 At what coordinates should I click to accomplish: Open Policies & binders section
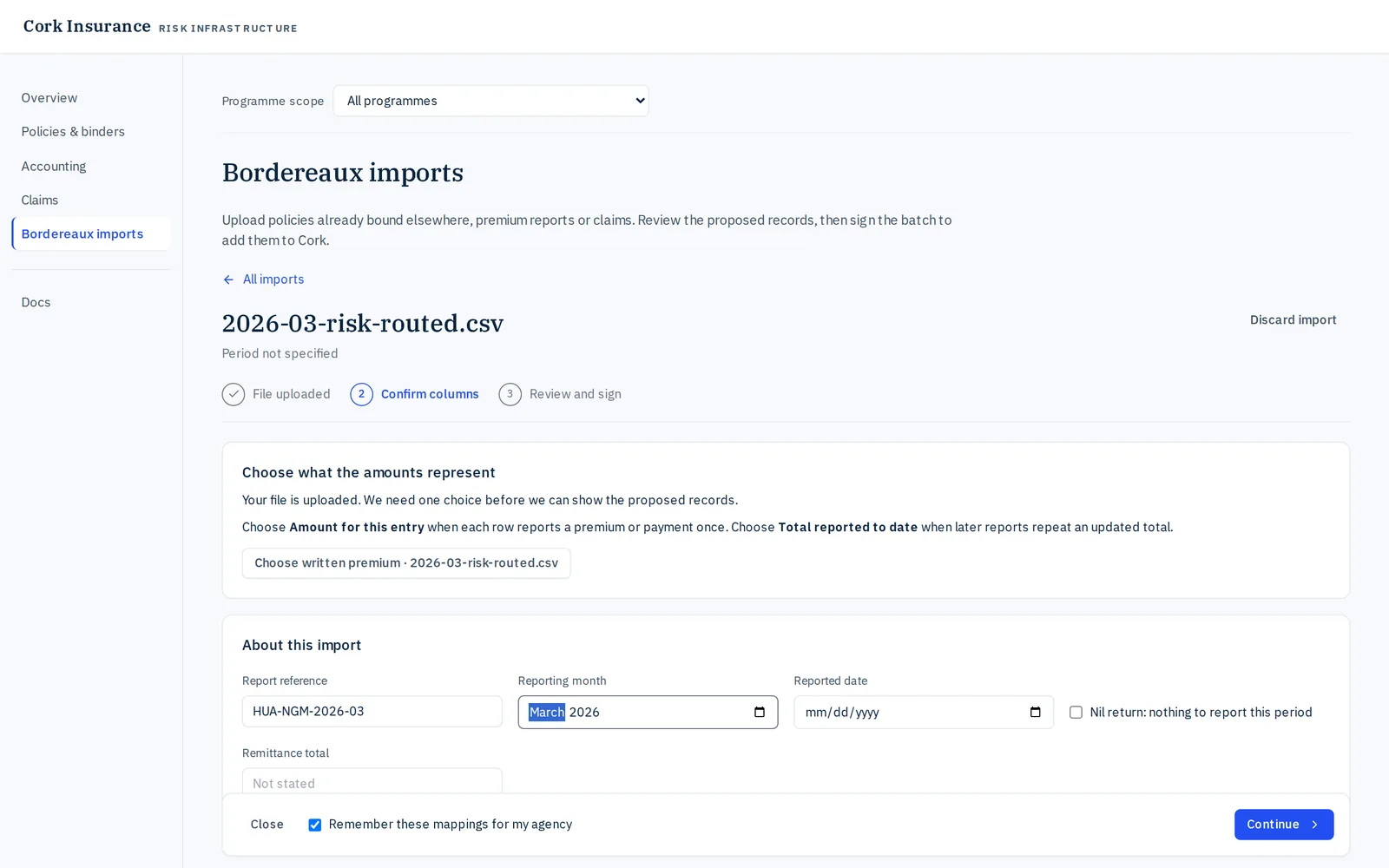[73, 132]
